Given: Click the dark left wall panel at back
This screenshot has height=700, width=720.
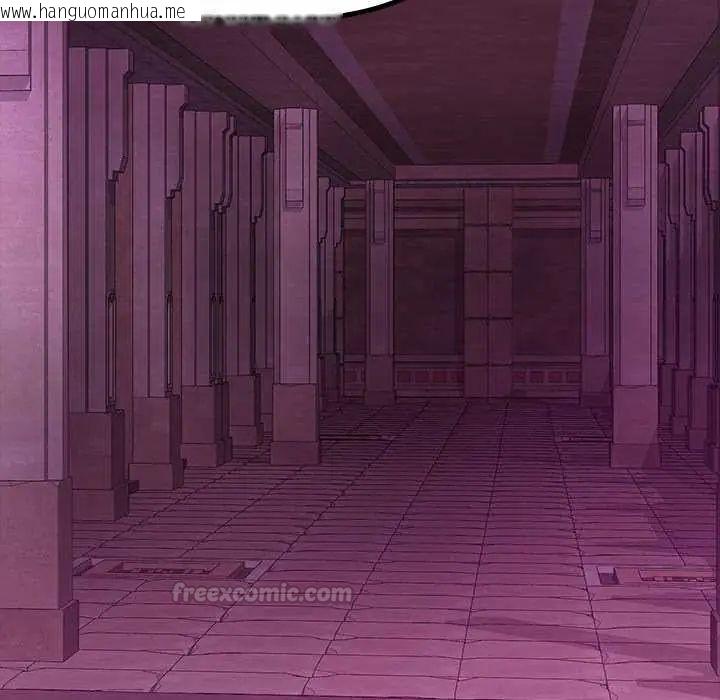Looking at the screenshot, I should pyautogui.click(x=428, y=293).
